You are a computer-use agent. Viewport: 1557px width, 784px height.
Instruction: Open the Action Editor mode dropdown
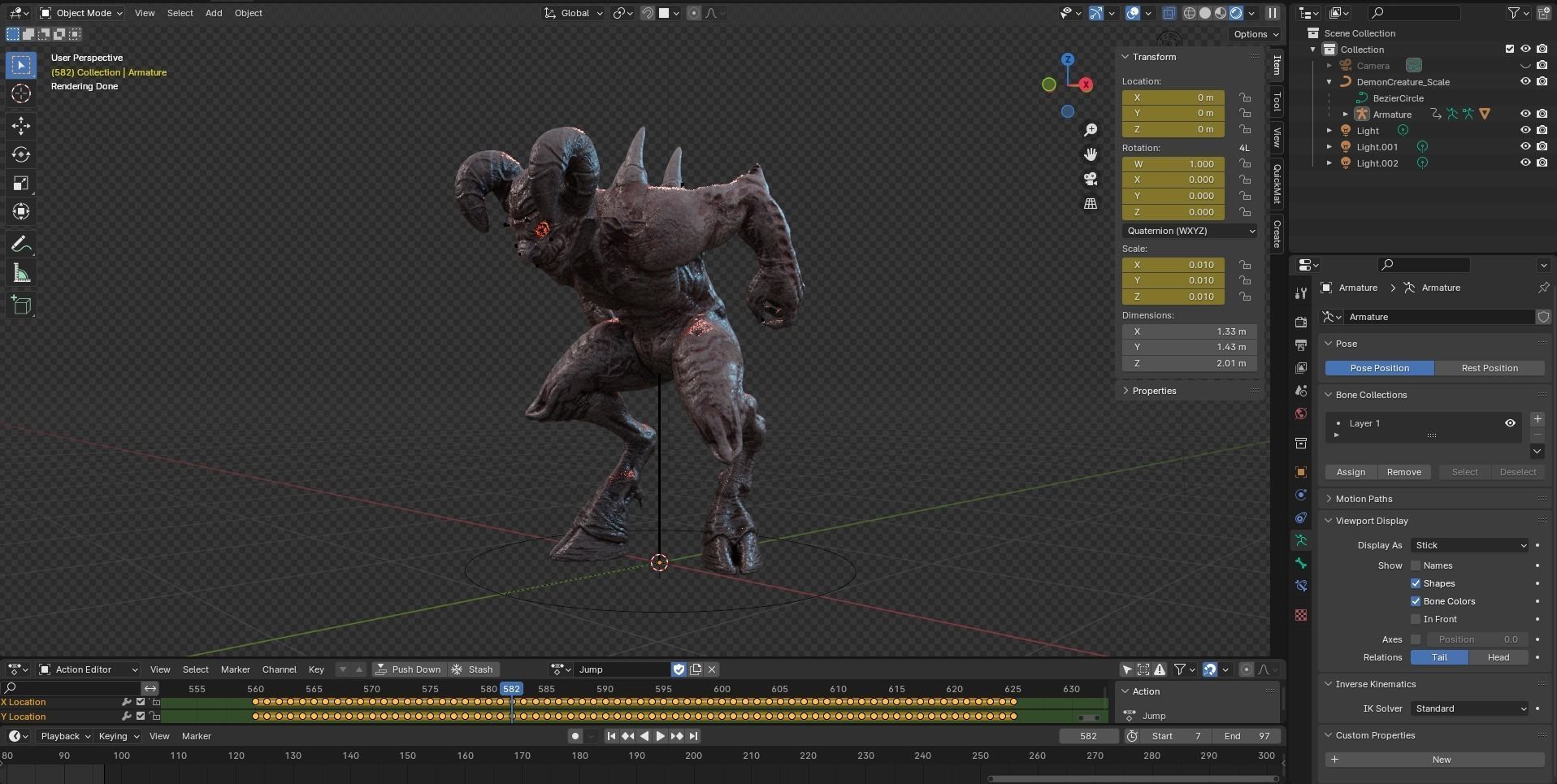point(89,669)
